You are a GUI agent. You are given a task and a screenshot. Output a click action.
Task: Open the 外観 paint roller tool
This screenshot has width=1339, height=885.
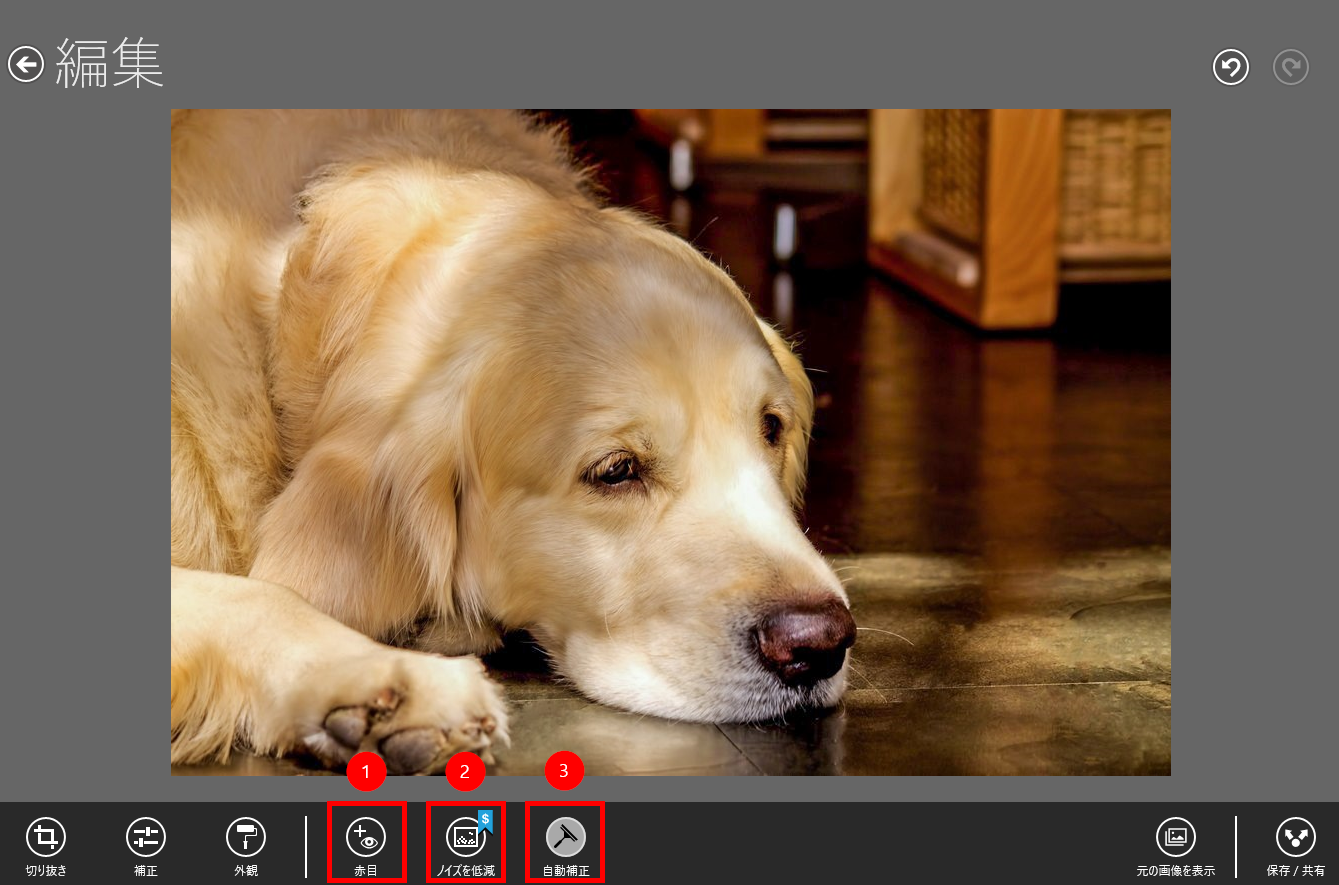tap(246, 846)
